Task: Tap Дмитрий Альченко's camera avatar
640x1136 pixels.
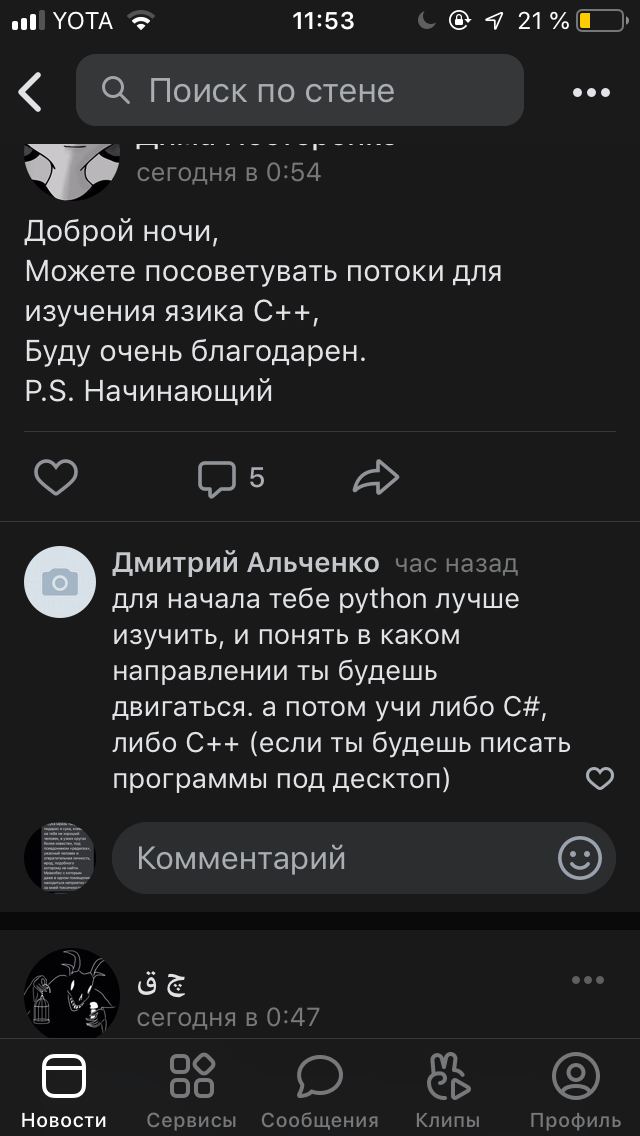Action: (x=59, y=582)
